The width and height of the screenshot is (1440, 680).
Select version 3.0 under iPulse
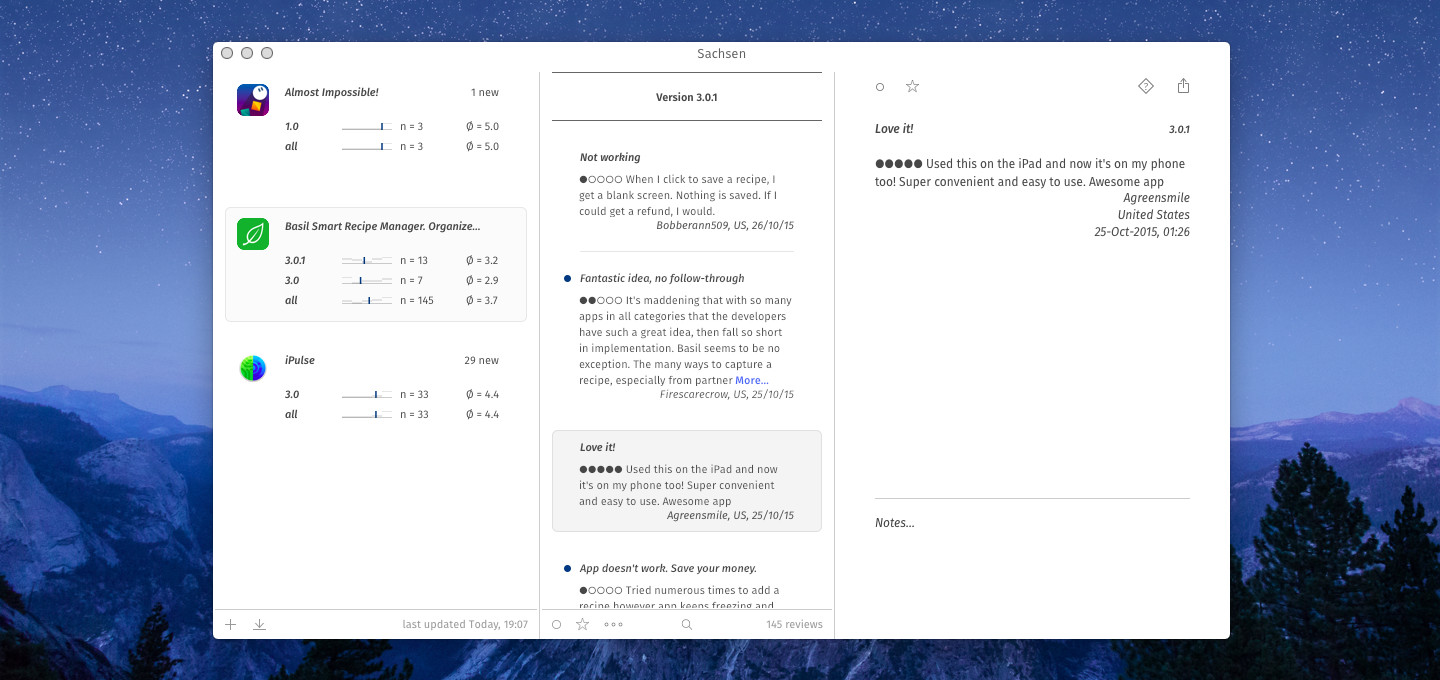392,394
